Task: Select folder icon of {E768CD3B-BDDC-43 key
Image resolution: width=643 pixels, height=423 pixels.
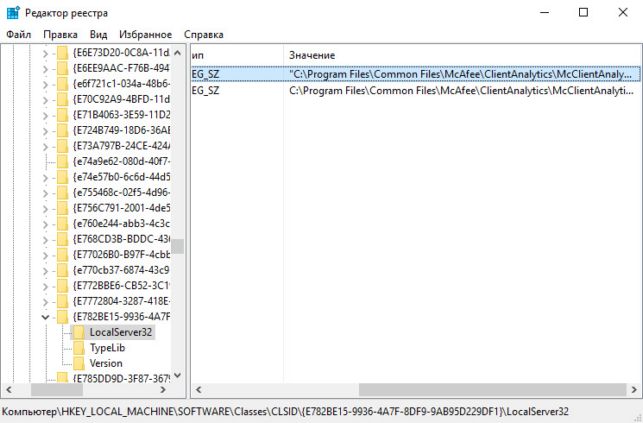Action: coord(62,239)
